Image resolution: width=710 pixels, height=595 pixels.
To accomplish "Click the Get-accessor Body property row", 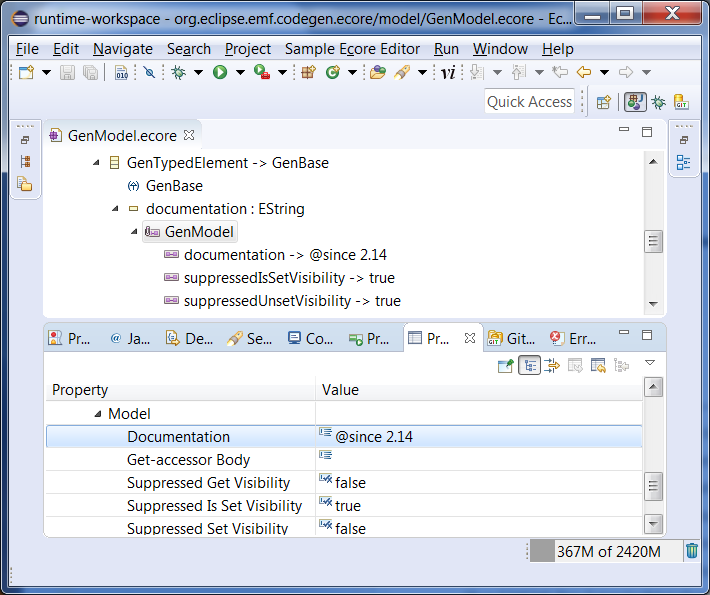I will click(344, 460).
